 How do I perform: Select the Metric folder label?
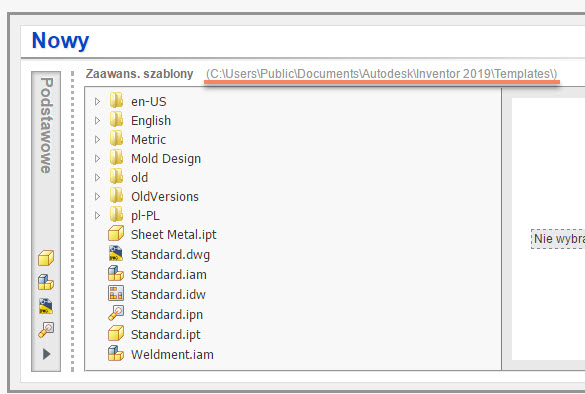[x=148, y=140]
